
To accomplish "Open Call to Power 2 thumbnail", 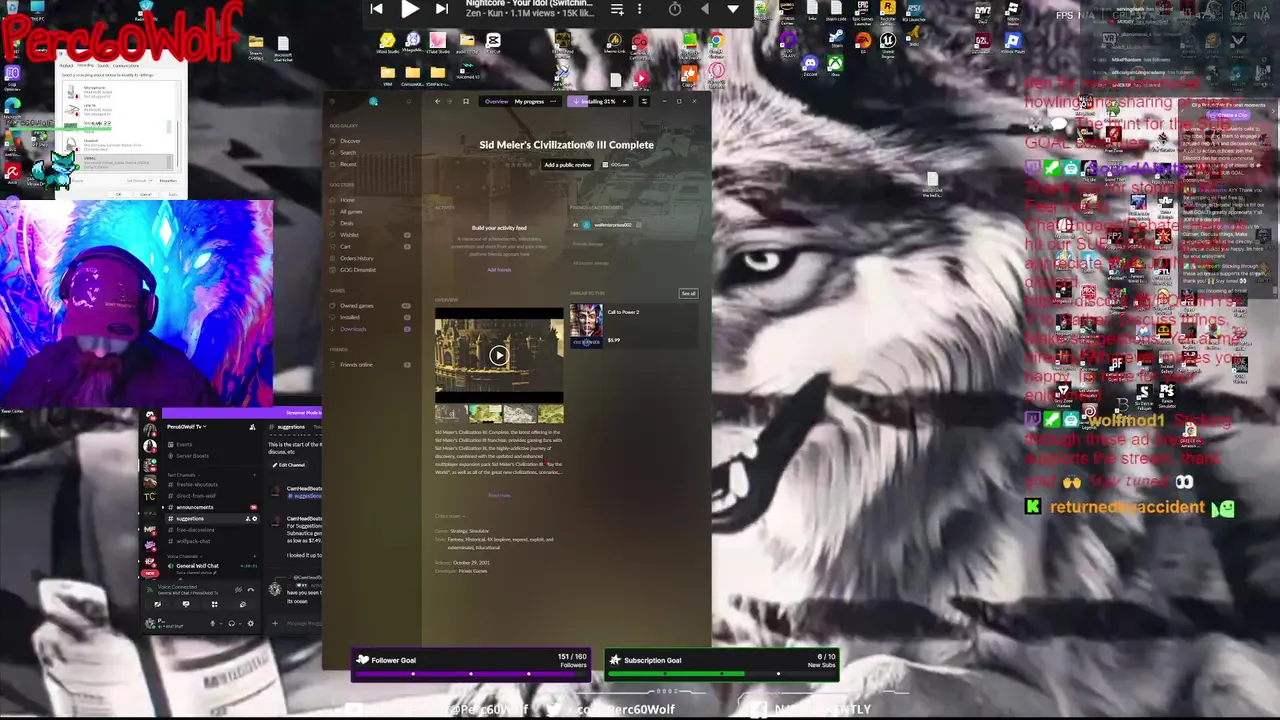I will point(586,326).
